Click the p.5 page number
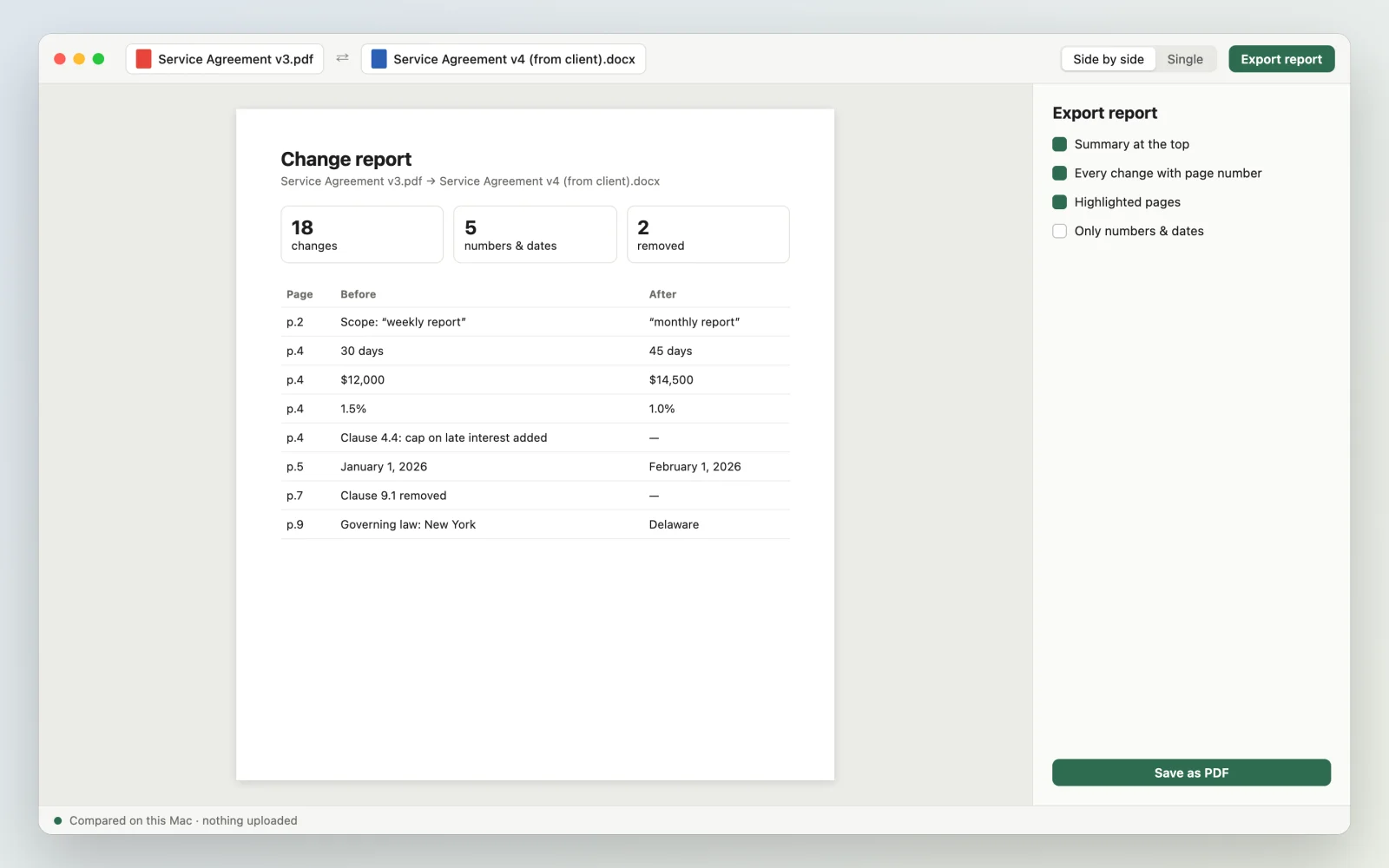Viewport: 1389px width, 868px height. [x=295, y=467]
